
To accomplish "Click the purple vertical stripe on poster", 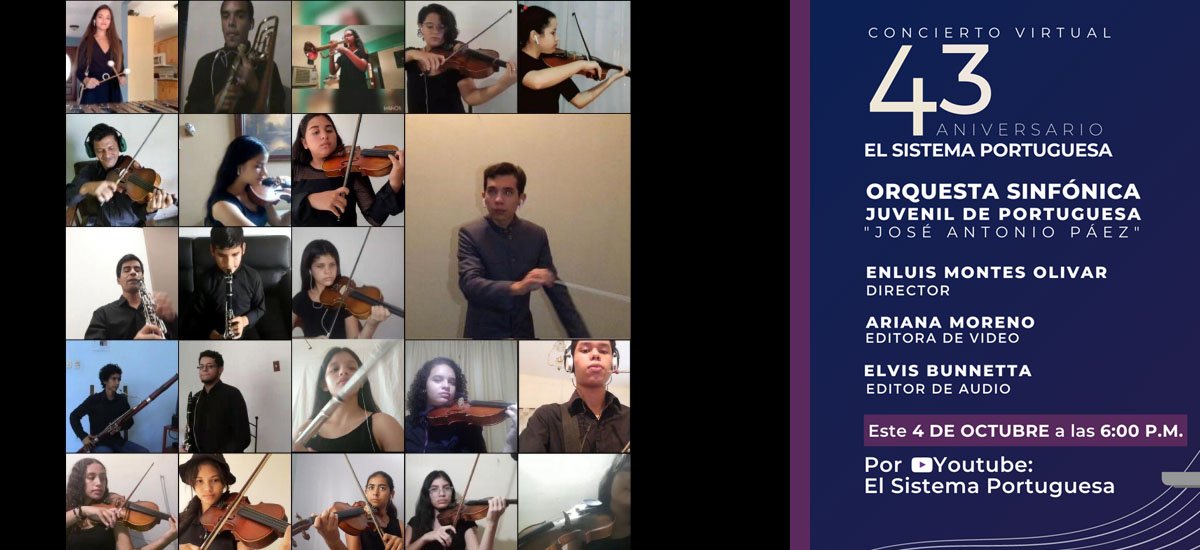I will tap(799, 275).
